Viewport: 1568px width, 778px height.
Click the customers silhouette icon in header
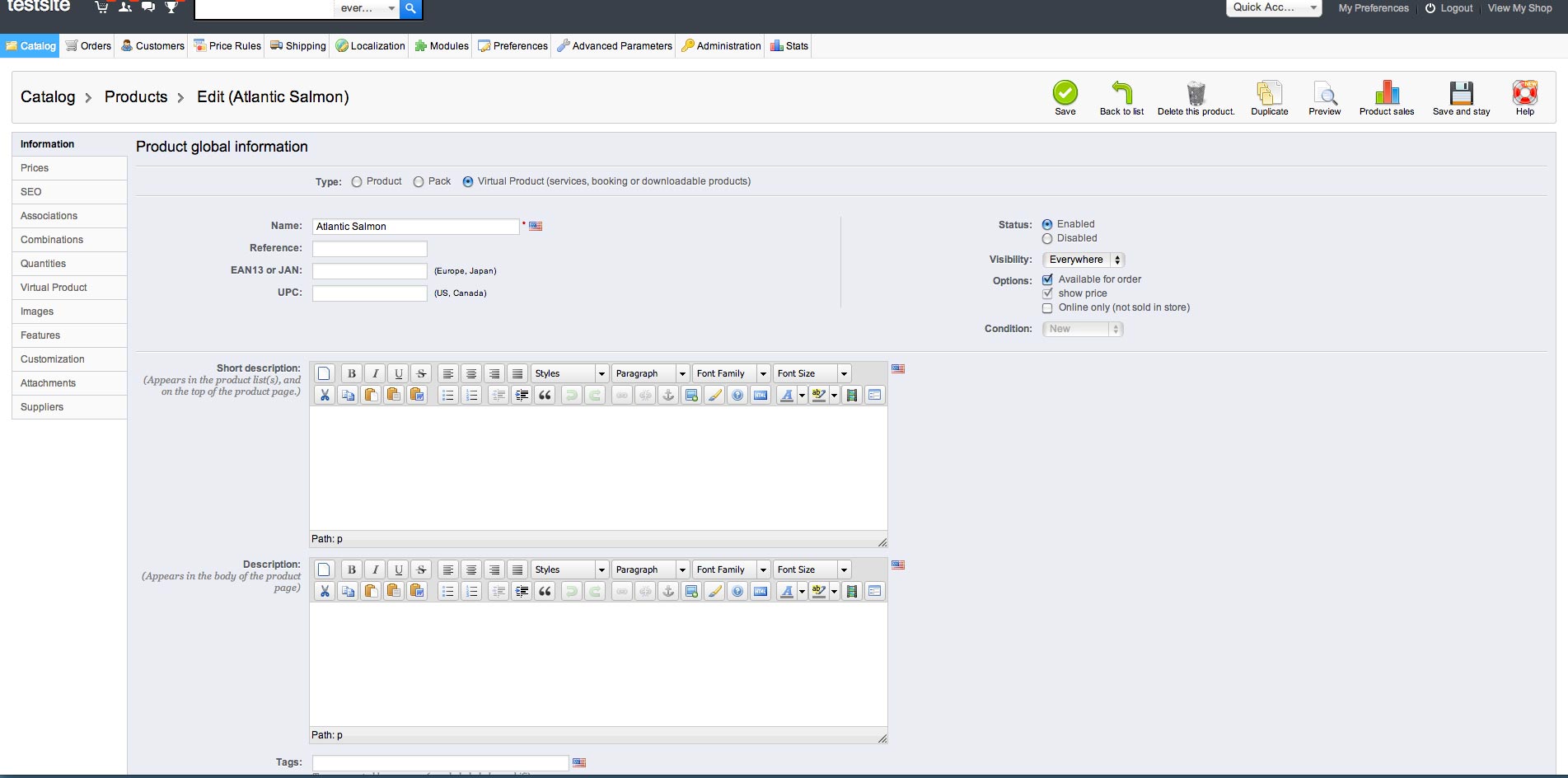[x=124, y=7]
